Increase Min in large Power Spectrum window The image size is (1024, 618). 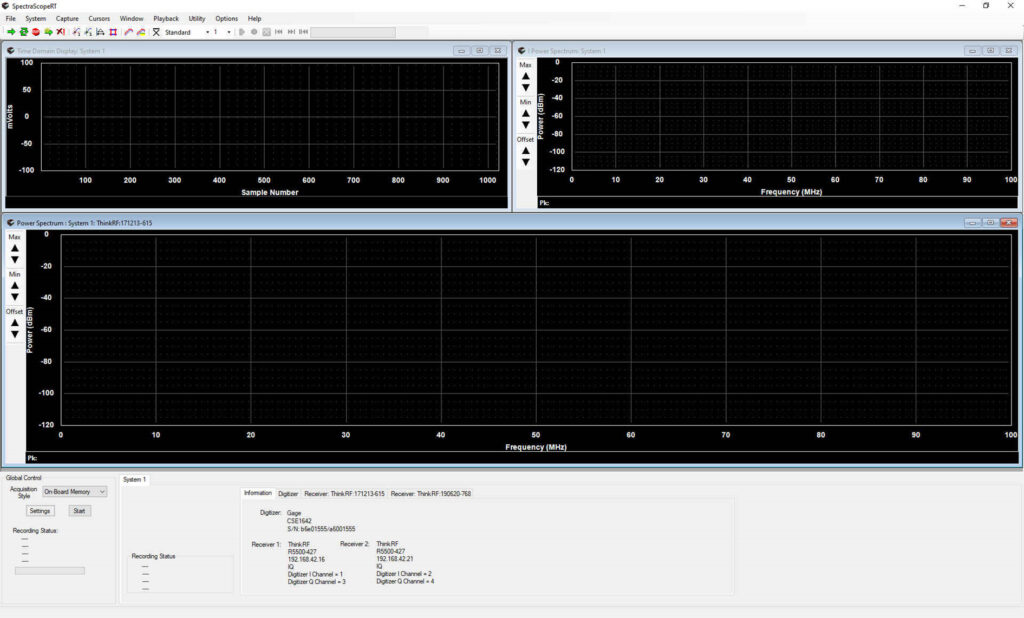14,285
